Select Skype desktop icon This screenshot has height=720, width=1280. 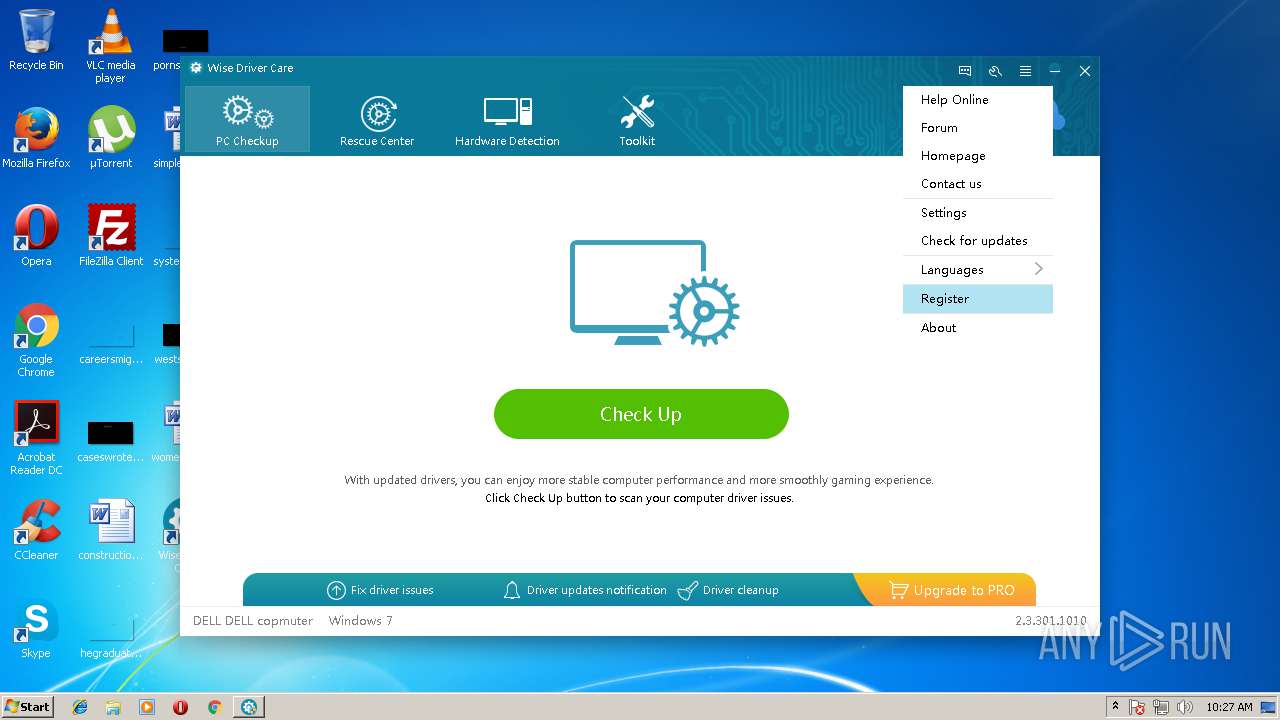[x=36, y=628]
